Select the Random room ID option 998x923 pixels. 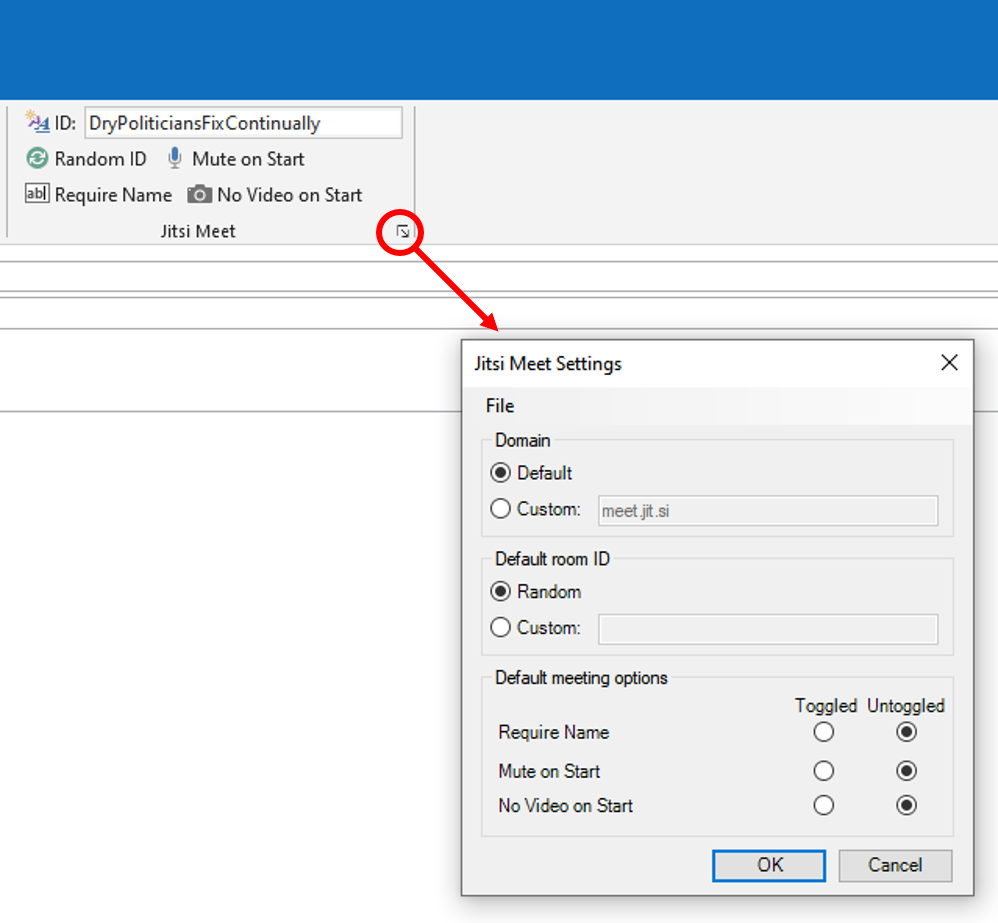(x=500, y=591)
